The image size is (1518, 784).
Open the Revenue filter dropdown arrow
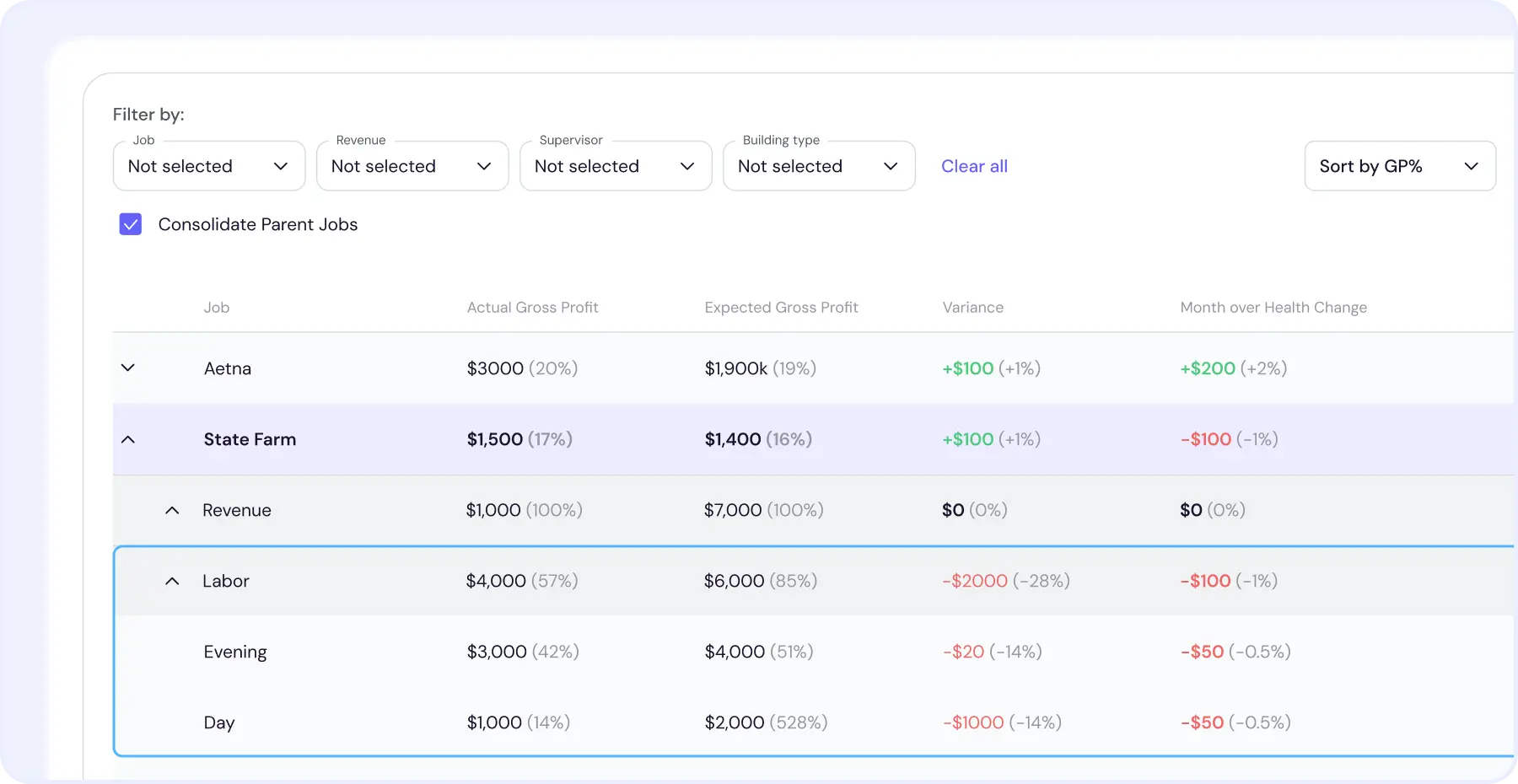point(484,167)
